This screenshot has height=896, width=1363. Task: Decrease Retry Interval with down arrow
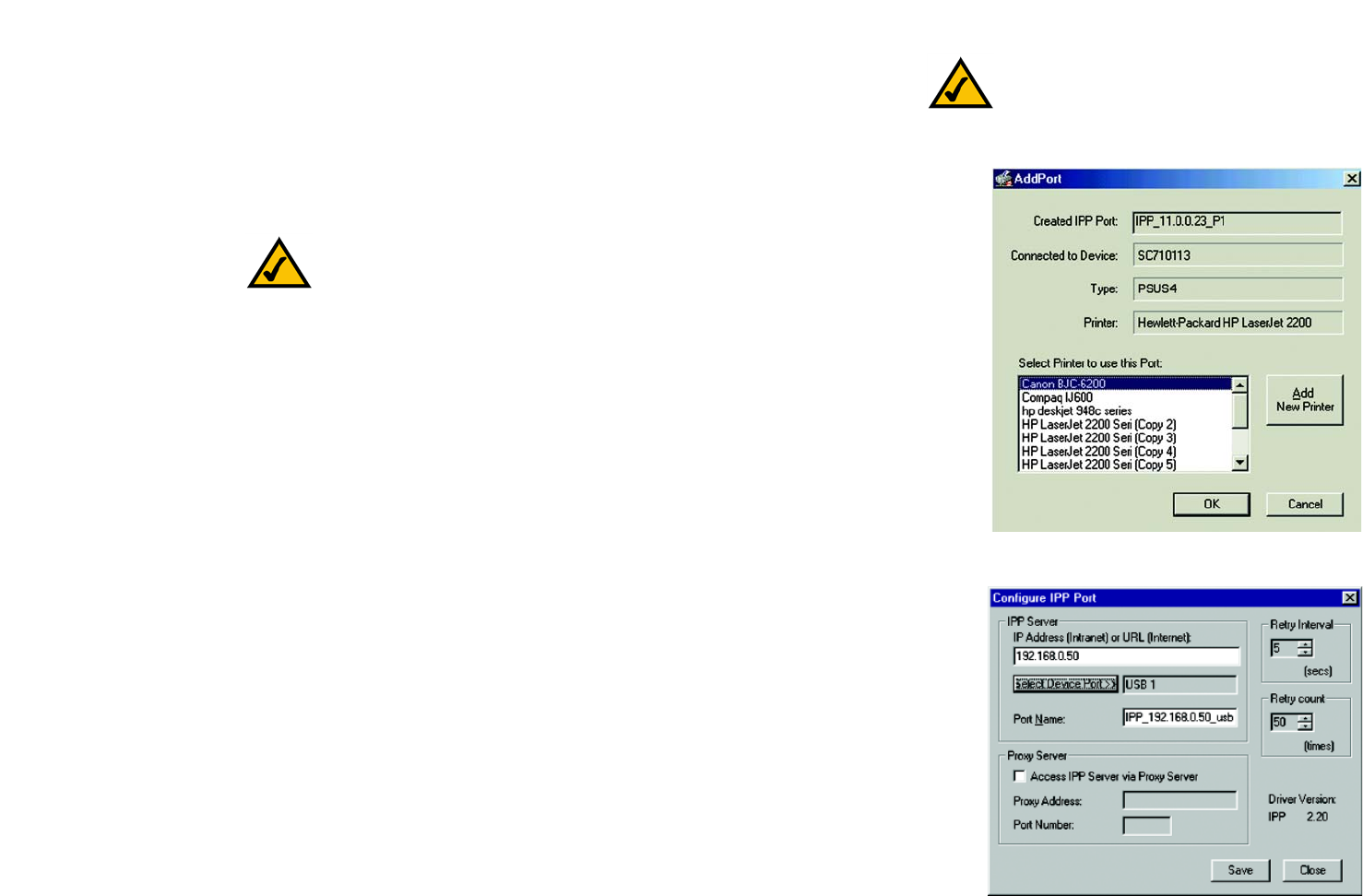(x=1304, y=654)
